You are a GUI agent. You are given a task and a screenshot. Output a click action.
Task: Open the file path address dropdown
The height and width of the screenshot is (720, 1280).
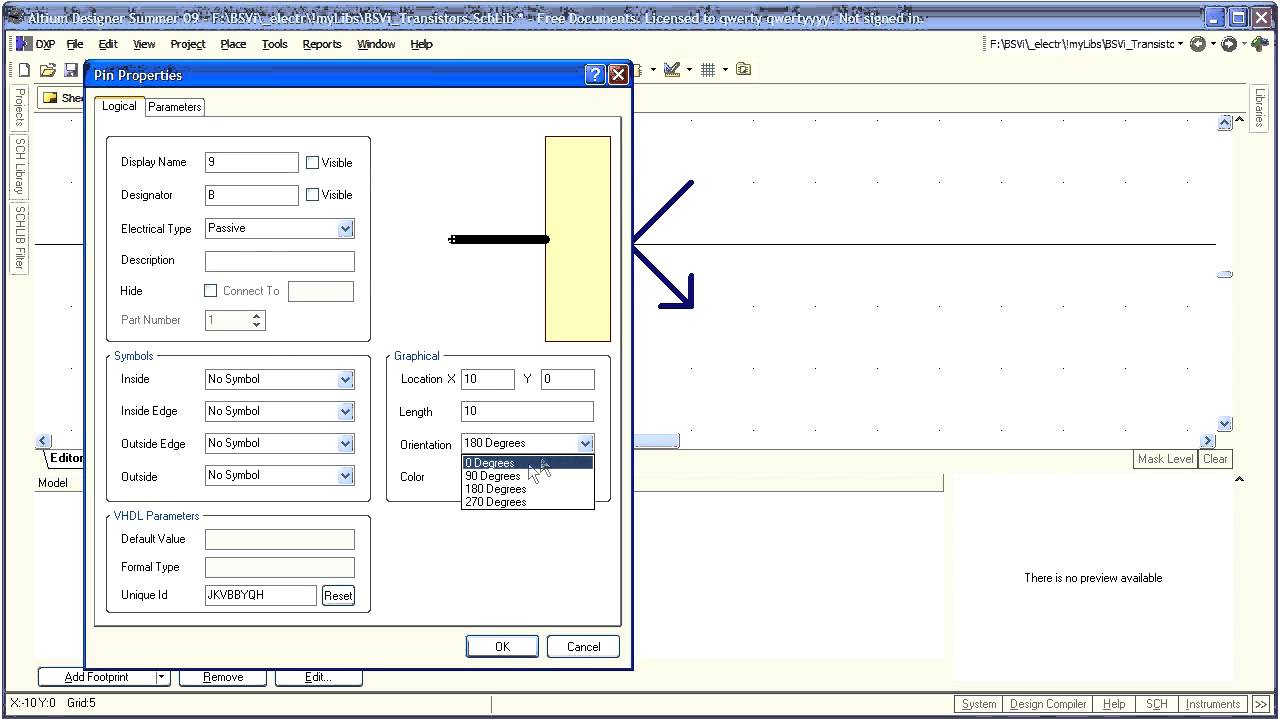(x=1180, y=44)
